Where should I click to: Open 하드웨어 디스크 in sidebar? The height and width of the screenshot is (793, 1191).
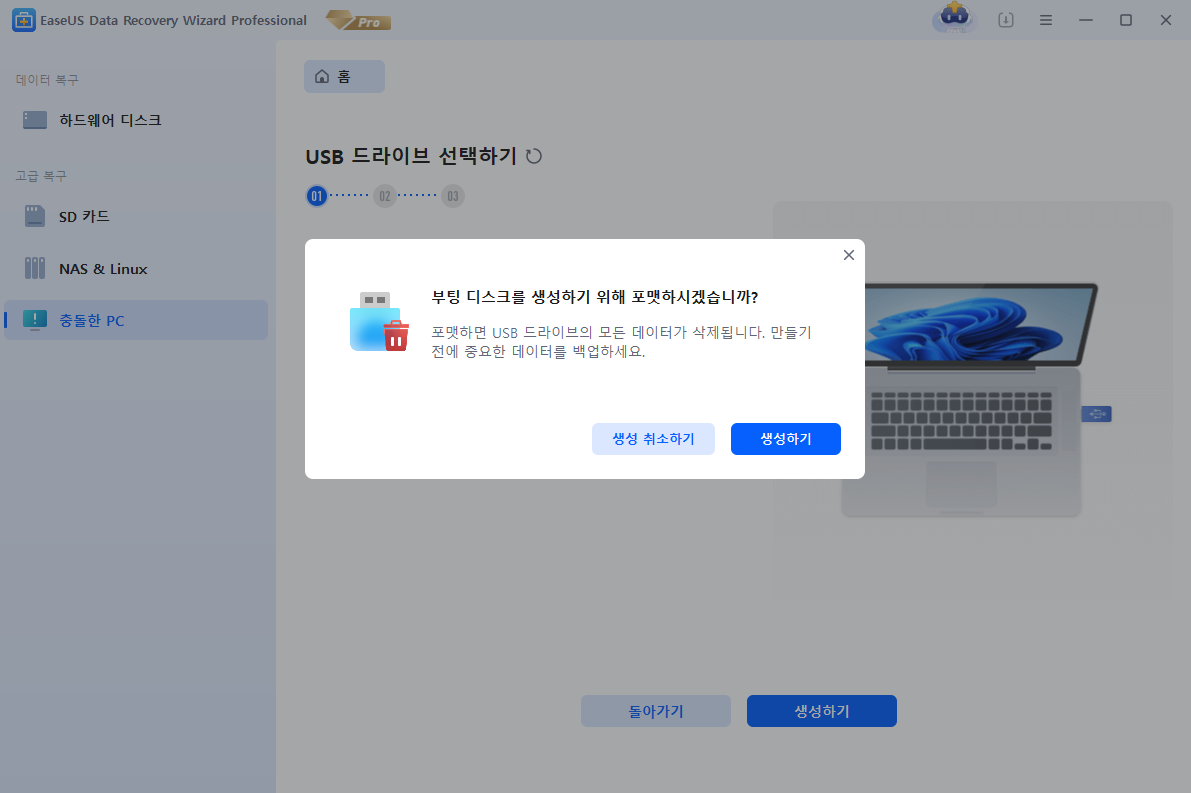[136, 120]
